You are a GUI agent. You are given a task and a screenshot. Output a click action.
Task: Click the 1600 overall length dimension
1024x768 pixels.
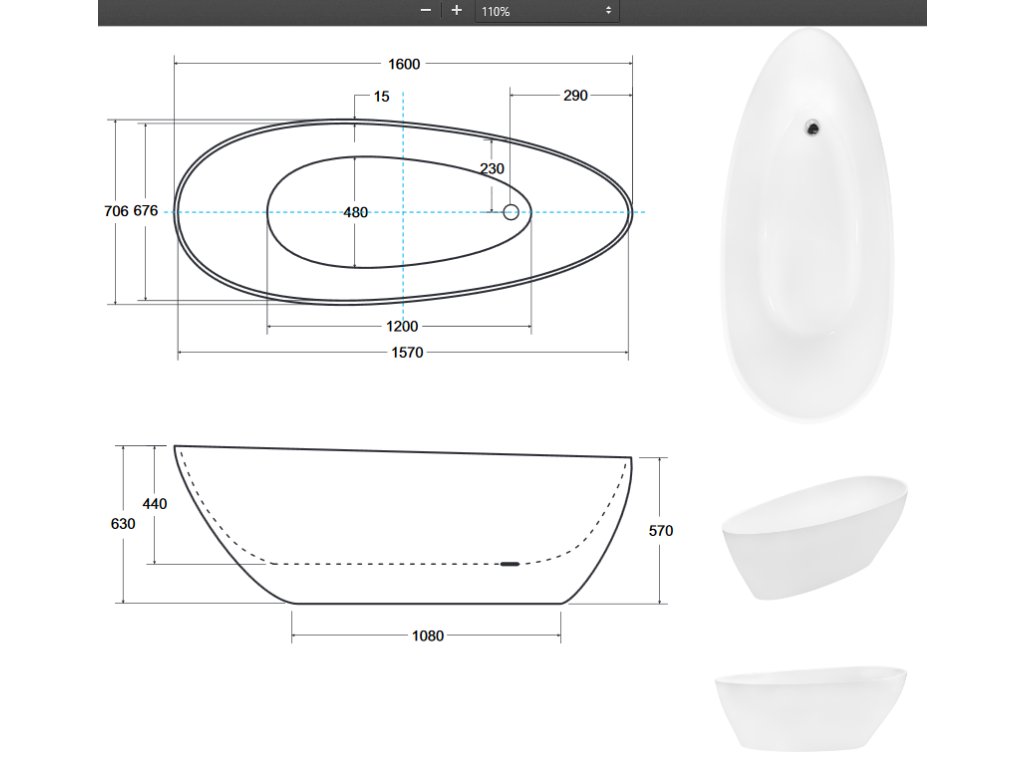[404, 64]
